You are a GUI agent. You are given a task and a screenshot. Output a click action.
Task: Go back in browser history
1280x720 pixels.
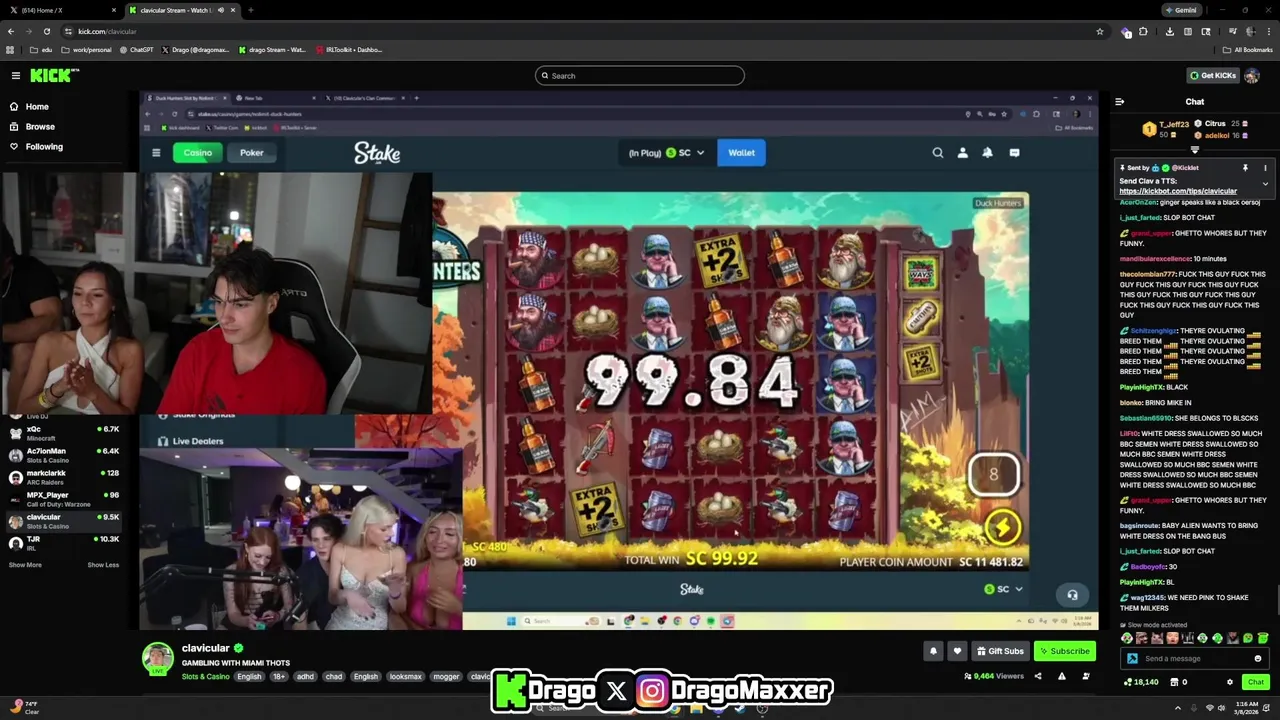[x=11, y=31]
